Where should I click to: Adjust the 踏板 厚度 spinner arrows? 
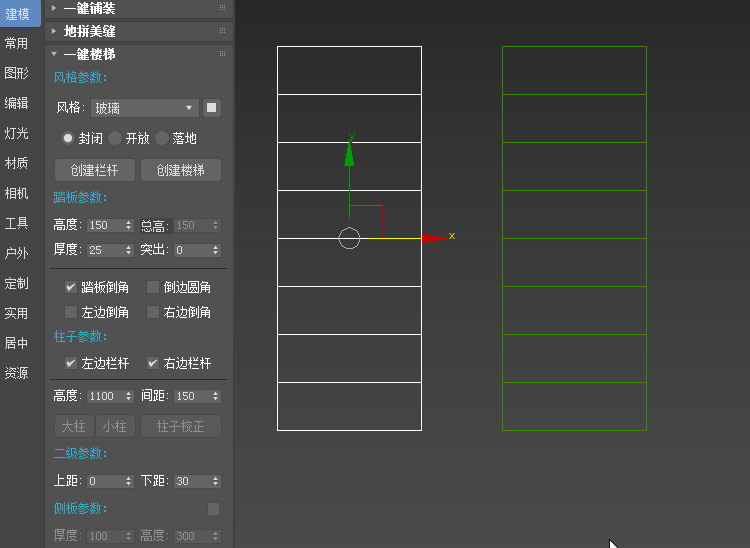click(129, 250)
